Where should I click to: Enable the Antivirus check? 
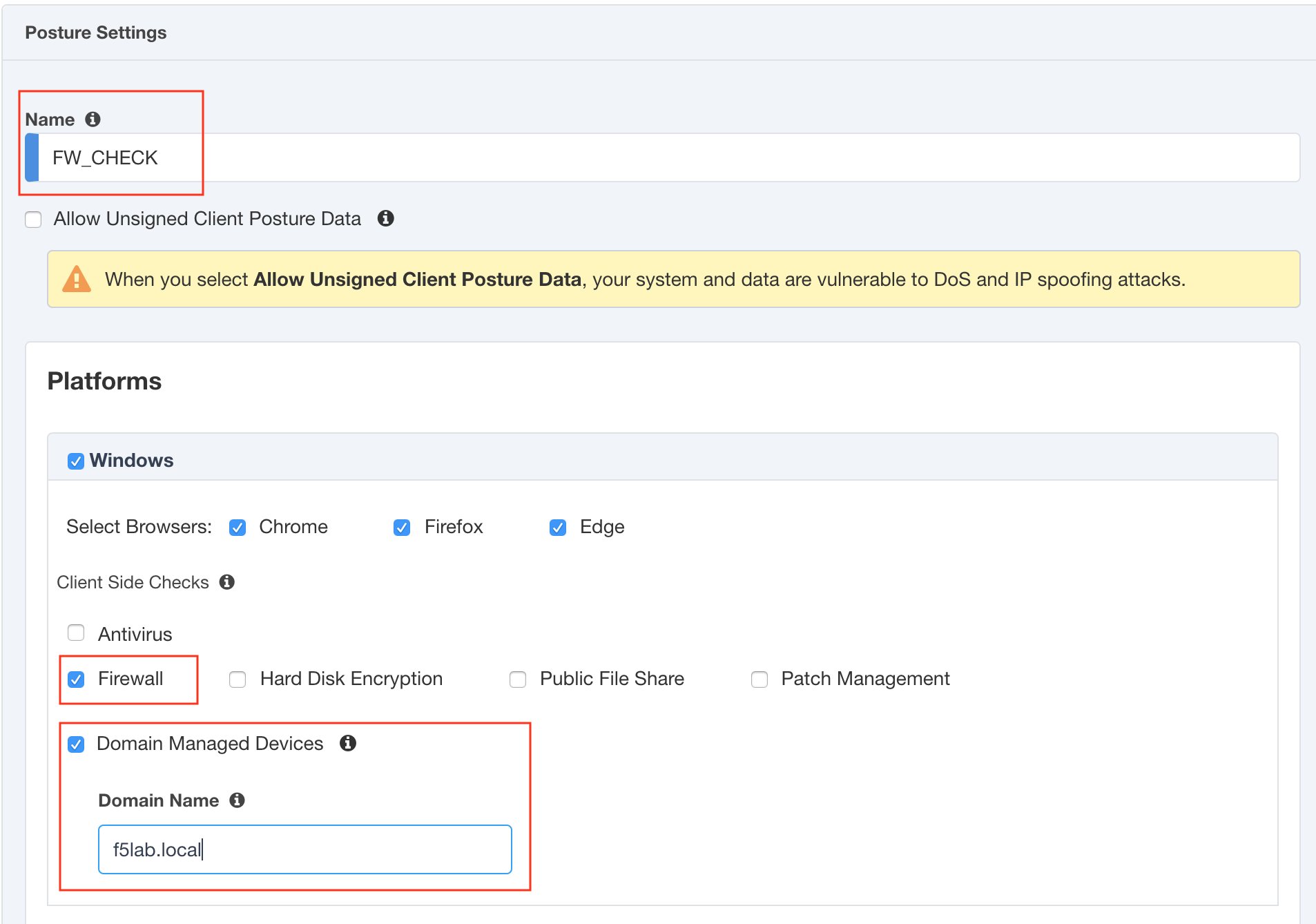click(x=76, y=633)
